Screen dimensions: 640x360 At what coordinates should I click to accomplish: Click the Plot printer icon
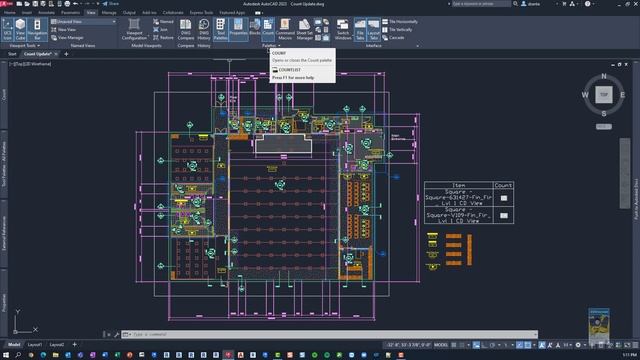point(67,4)
